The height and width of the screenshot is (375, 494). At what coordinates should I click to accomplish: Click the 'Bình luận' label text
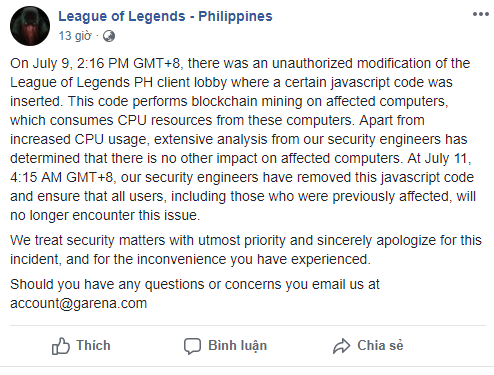tap(238, 346)
